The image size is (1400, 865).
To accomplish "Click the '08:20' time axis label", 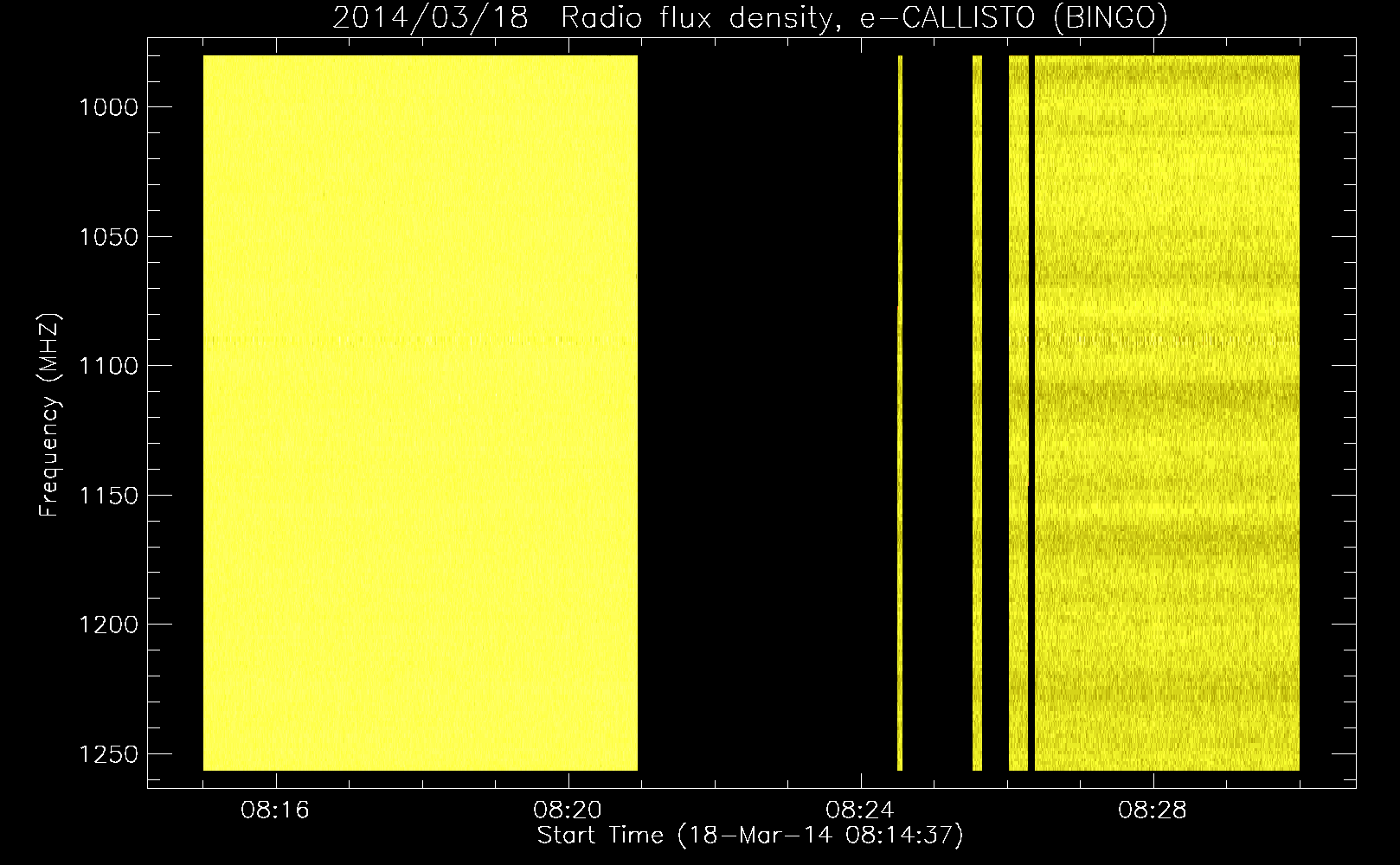I will [x=568, y=811].
